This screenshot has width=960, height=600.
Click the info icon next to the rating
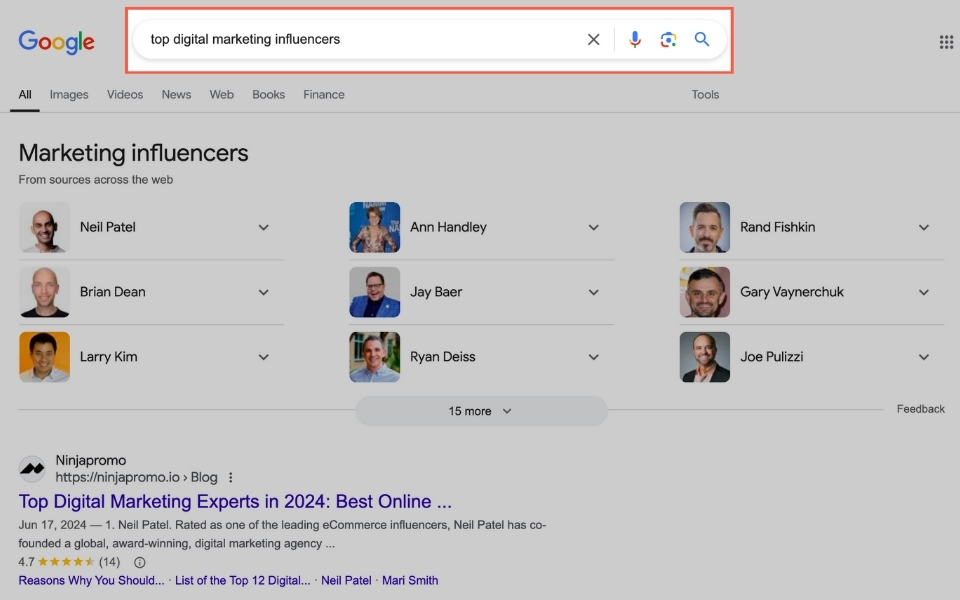pos(138,562)
